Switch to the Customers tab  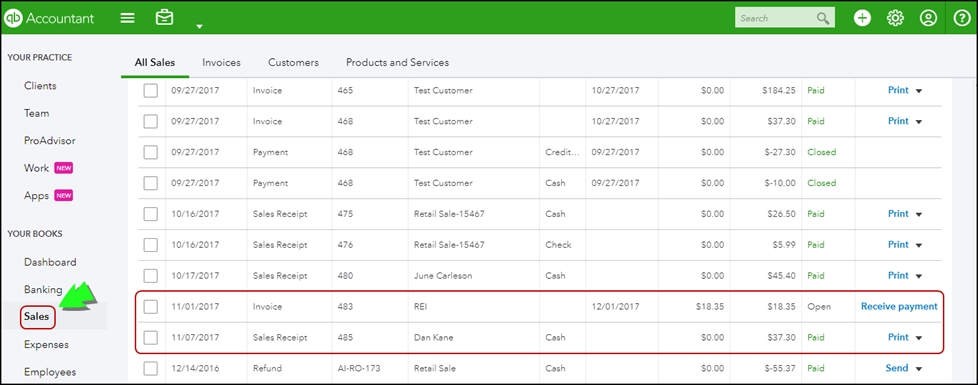[293, 62]
